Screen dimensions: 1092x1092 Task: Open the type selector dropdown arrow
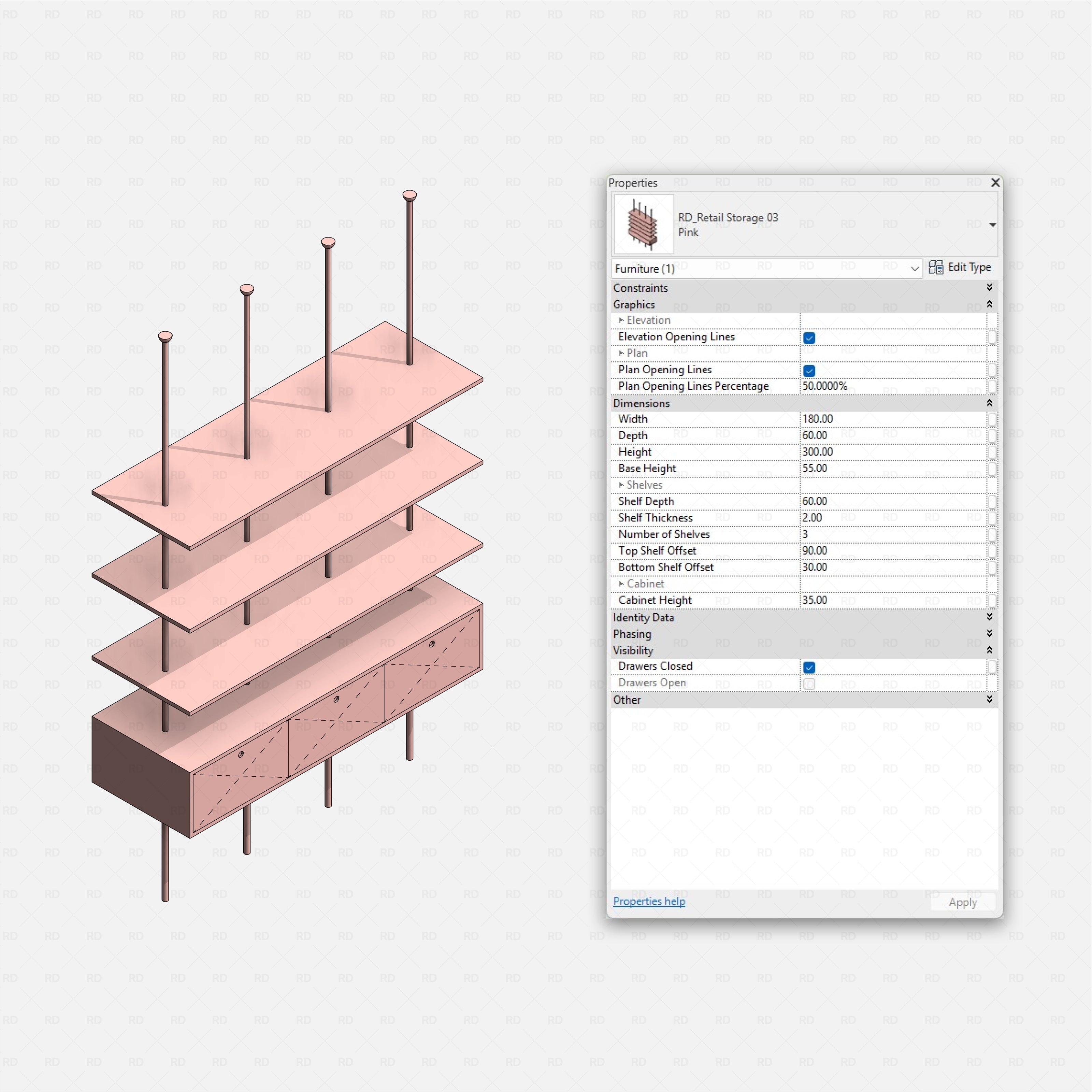point(992,225)
